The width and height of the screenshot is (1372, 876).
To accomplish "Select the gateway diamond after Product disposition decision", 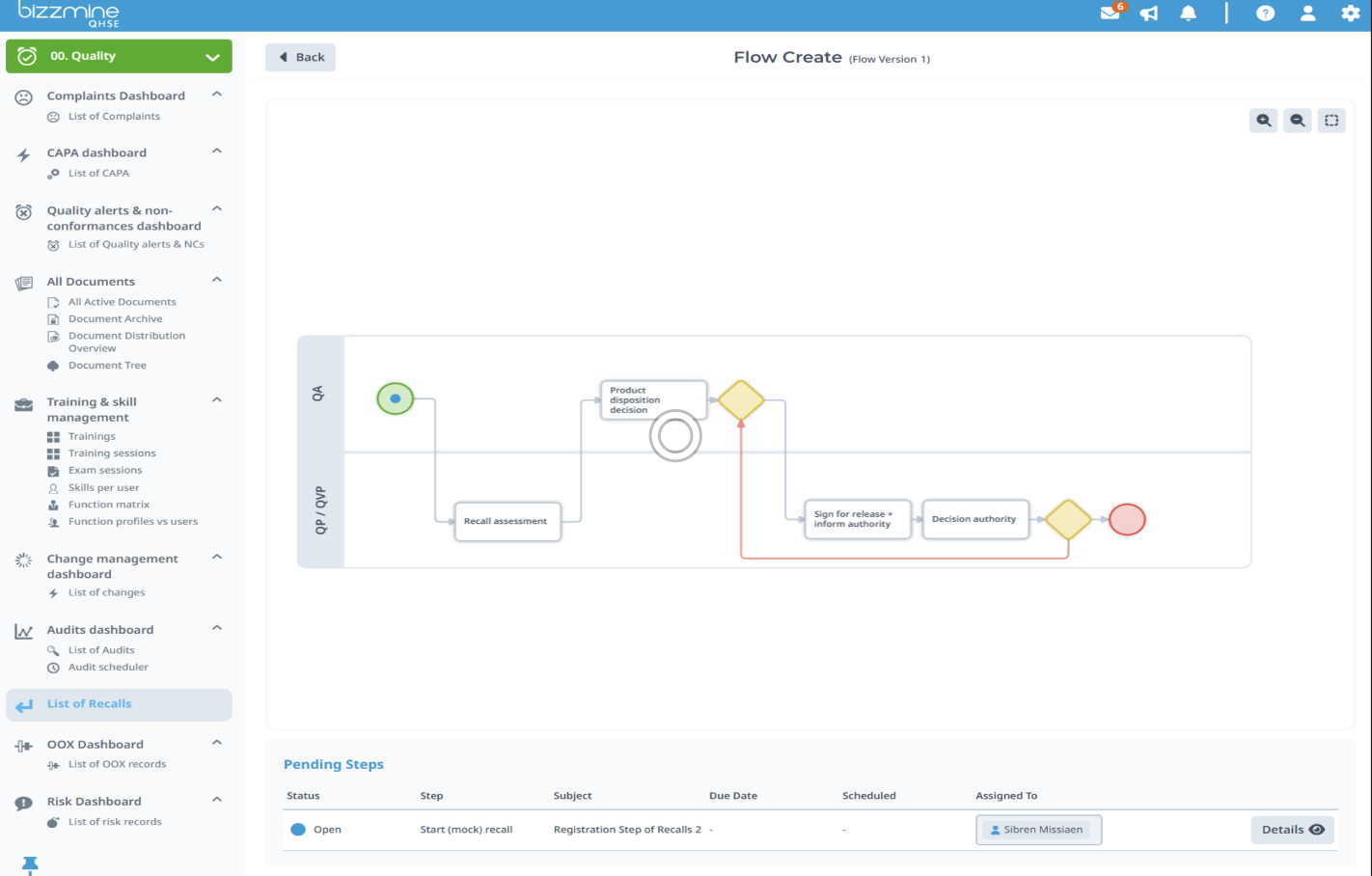I will [741, 399].
